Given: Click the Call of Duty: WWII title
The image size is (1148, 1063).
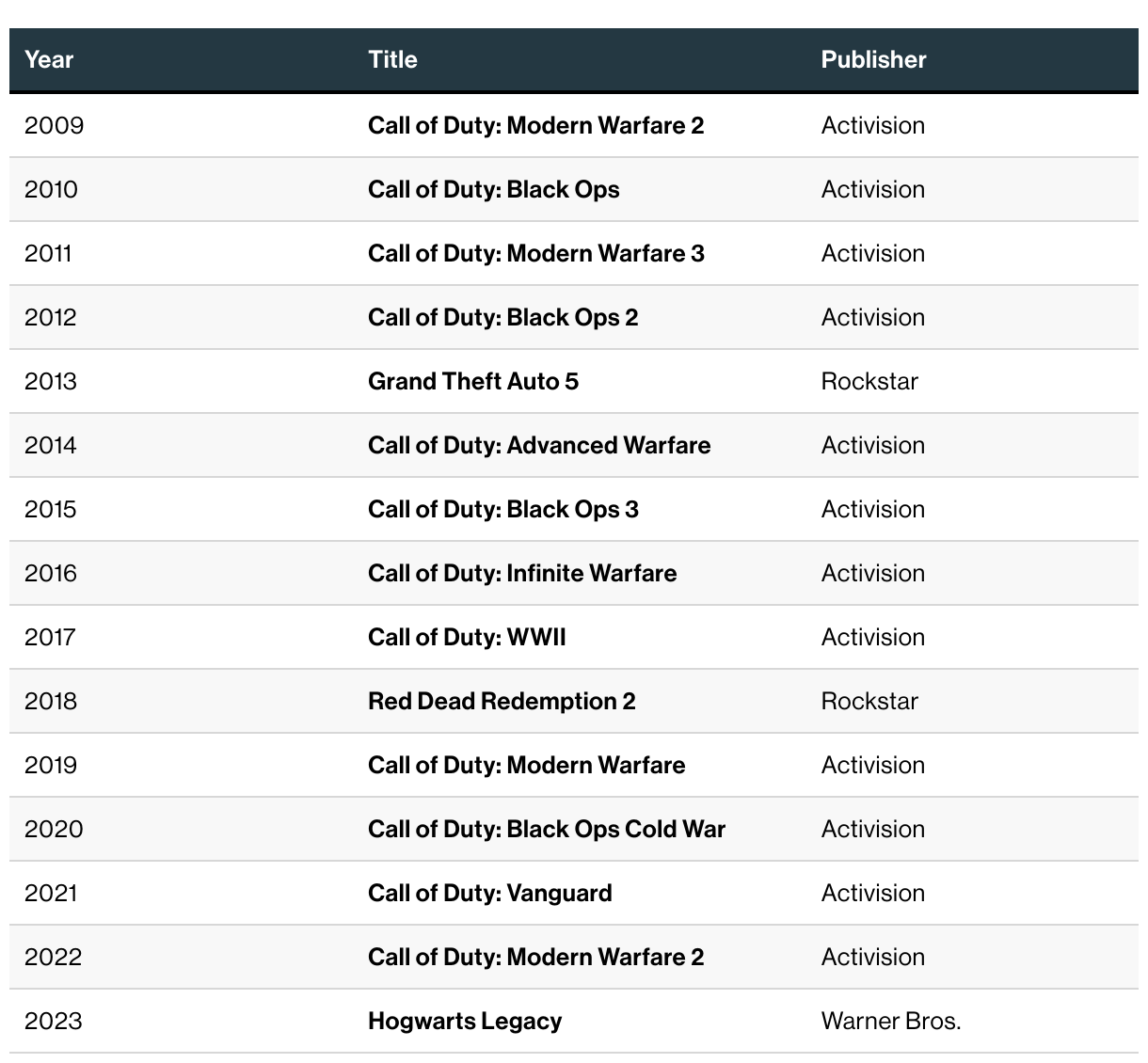Looking at the screenshot, I should (467, 637).
